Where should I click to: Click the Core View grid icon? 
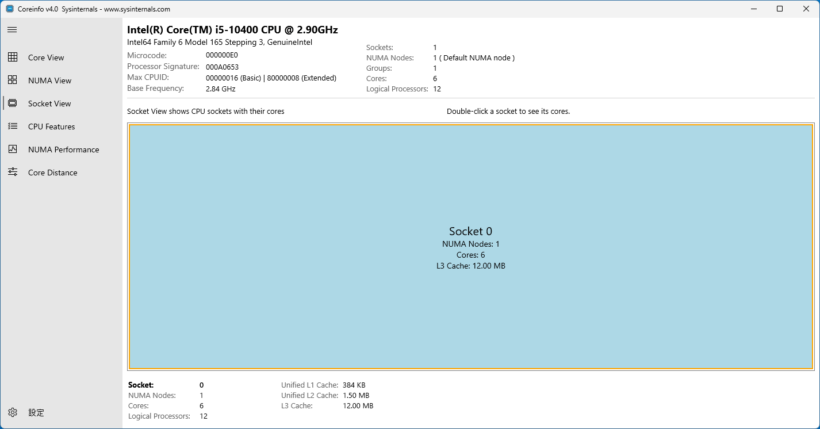tap(13, 57)
